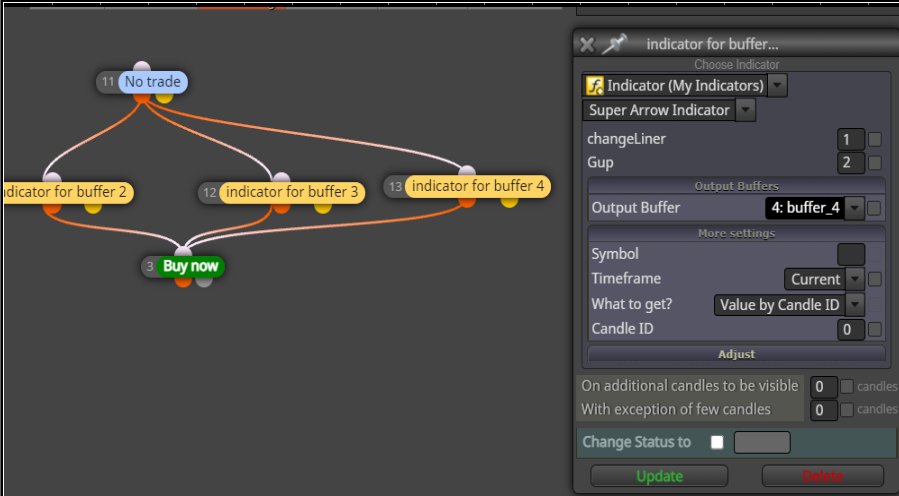Click the block number 3 badge

tap(150, 267)
